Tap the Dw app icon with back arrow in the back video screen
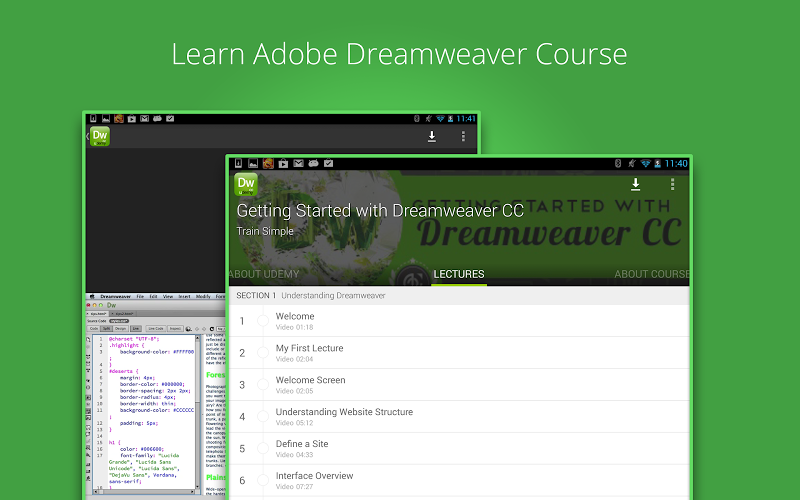Viewport: 800px width, 500px height. coord(98,136)
